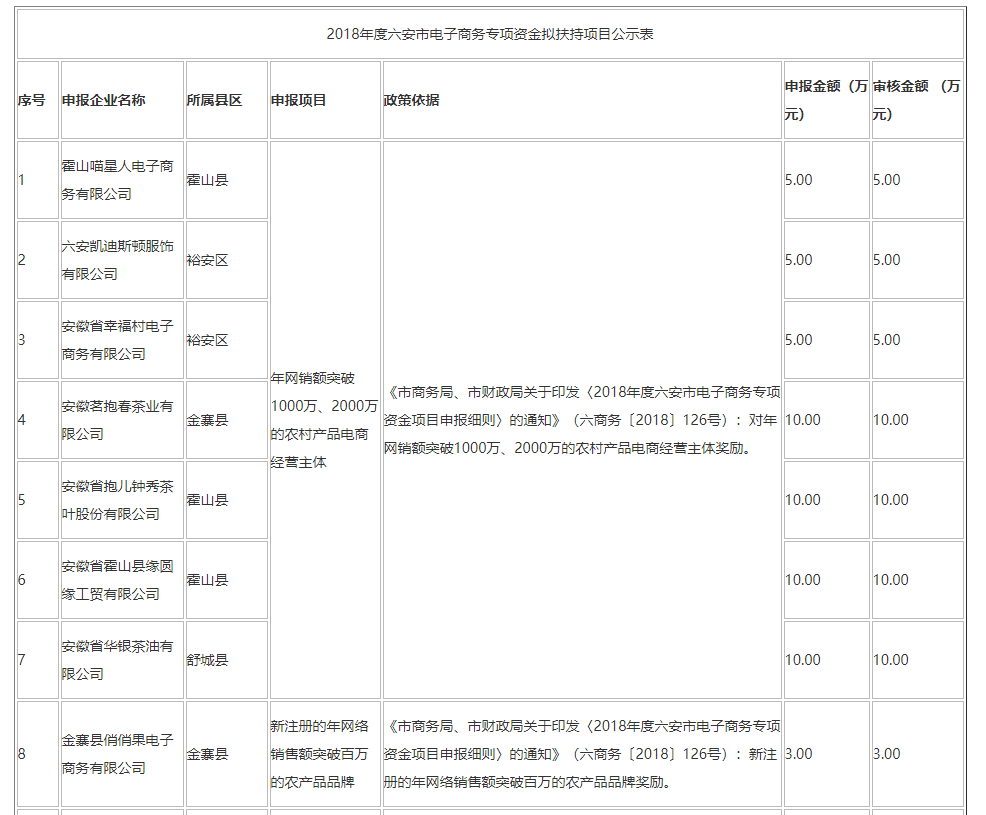Image resolution: width=986 pixels, height=815 pixels.
Task: Select 审核金额 10.00 for 安徽省华银茶油
Action: 891,660
